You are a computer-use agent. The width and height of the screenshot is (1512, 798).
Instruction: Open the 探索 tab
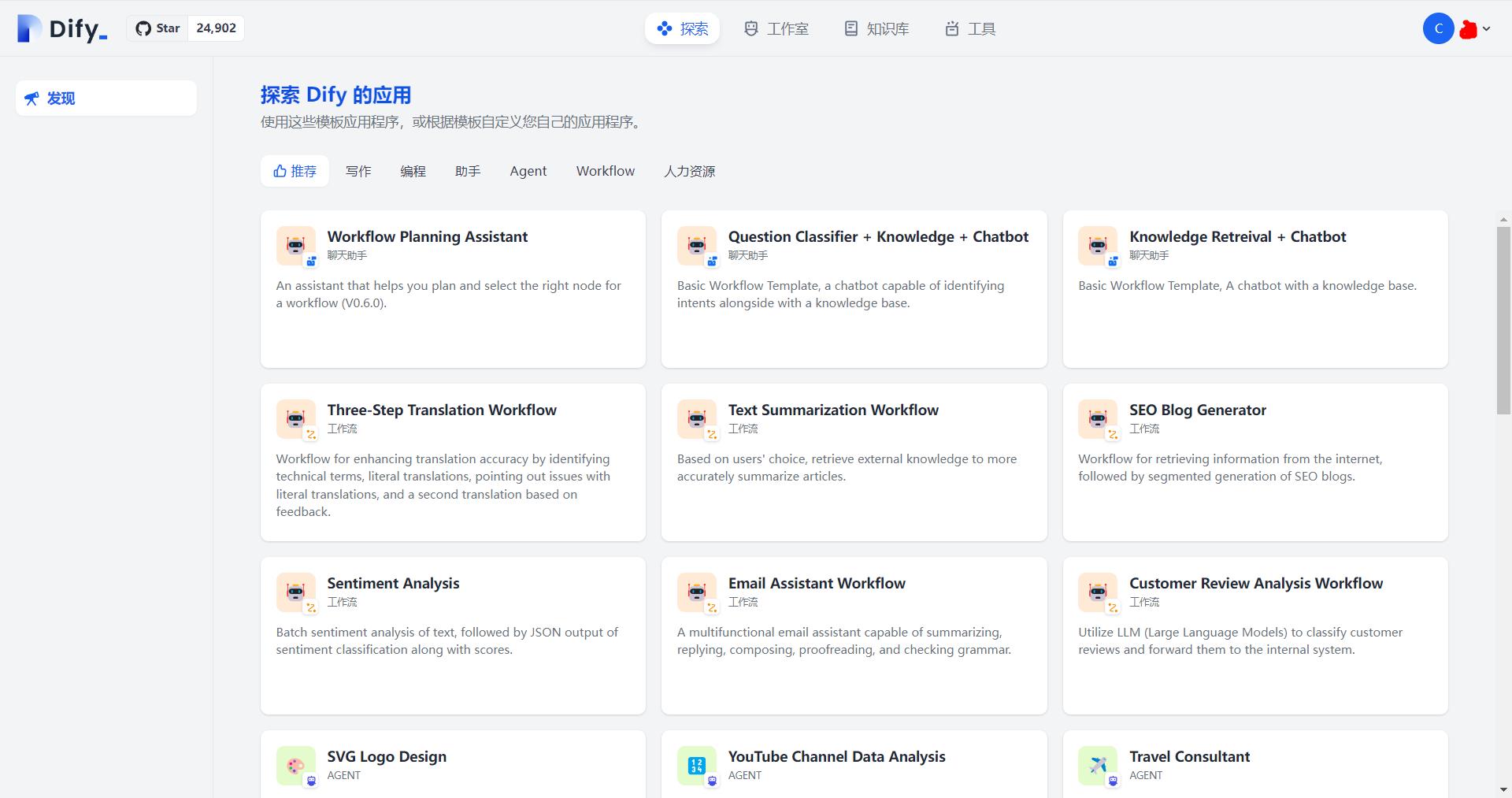pos(682,28)
